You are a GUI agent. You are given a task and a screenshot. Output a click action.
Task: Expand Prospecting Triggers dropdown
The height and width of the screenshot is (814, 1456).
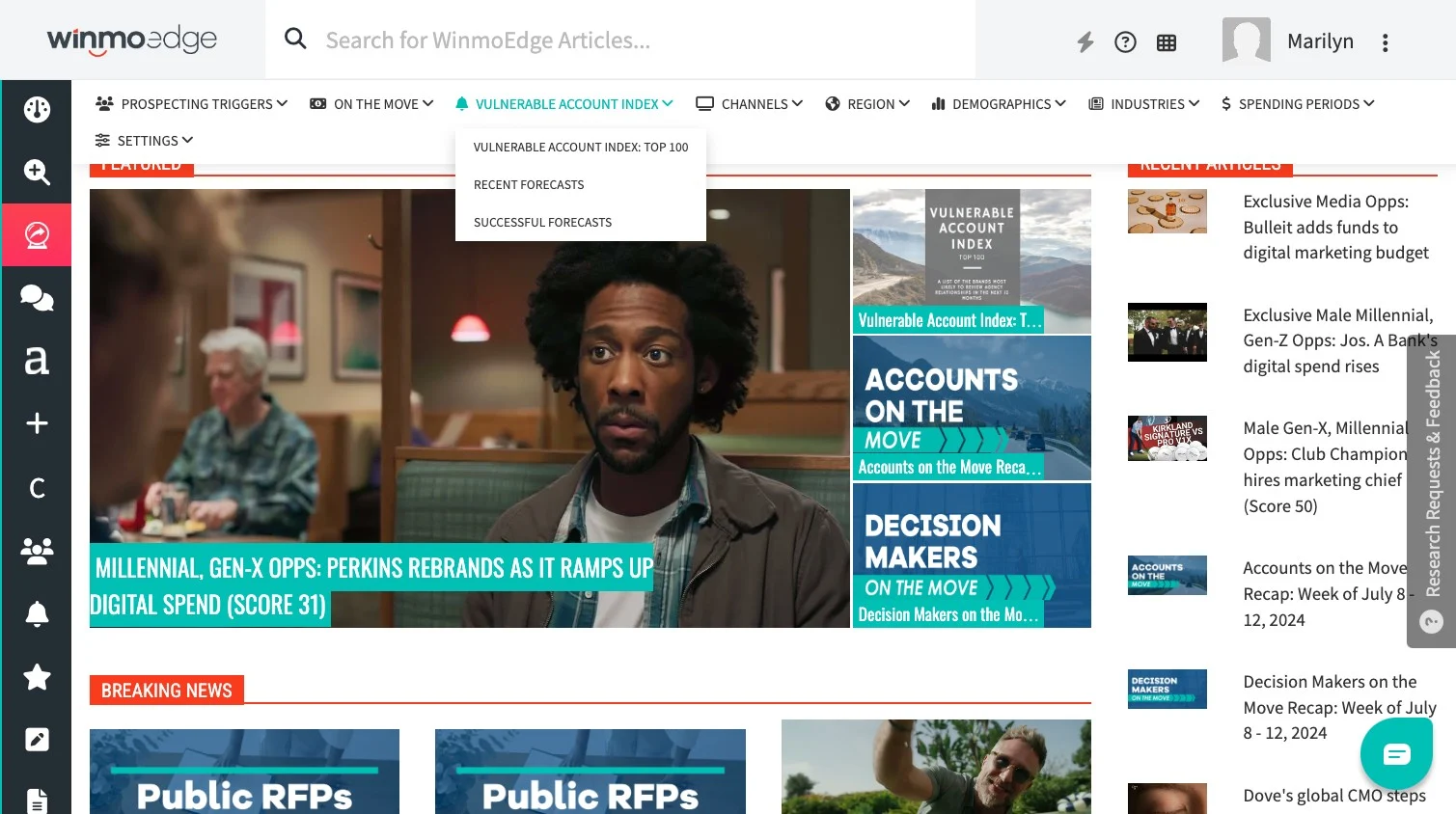pos(191,103)
